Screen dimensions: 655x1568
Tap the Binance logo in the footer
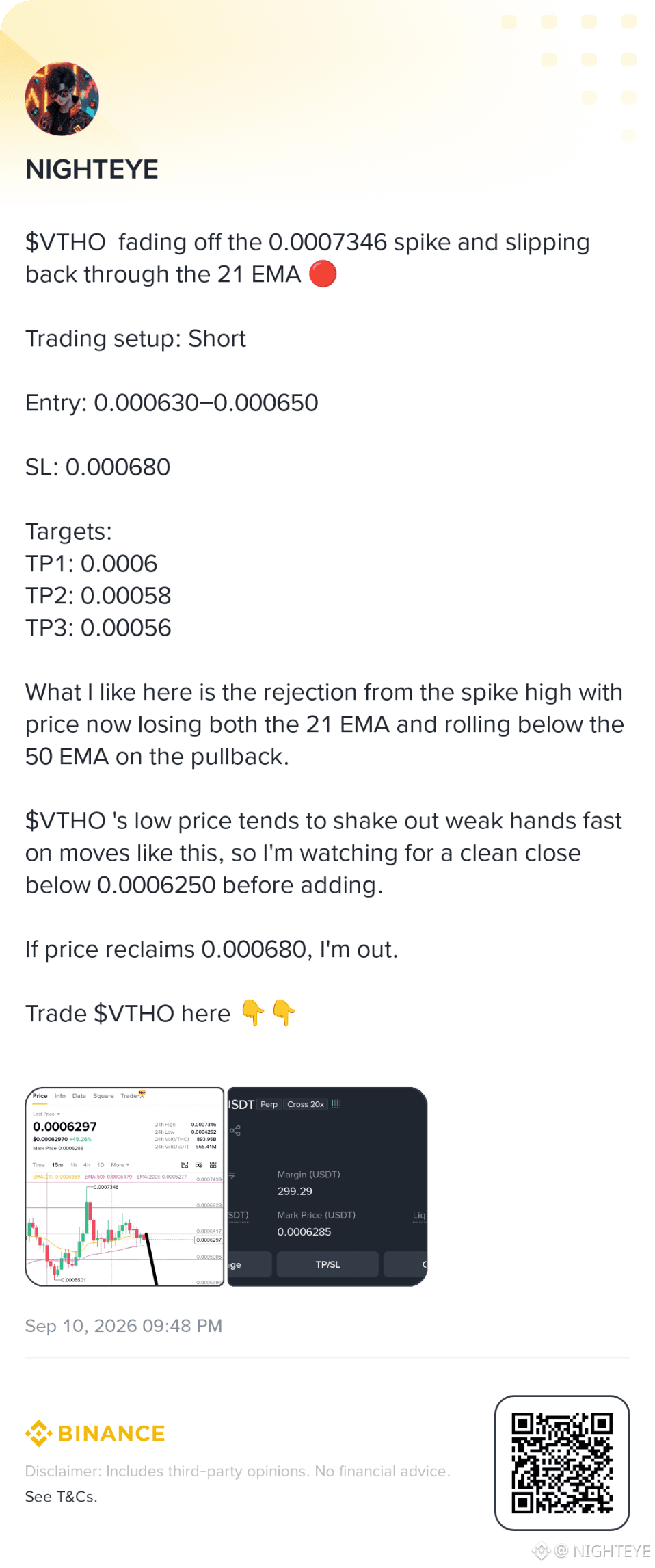point(95,1433)
